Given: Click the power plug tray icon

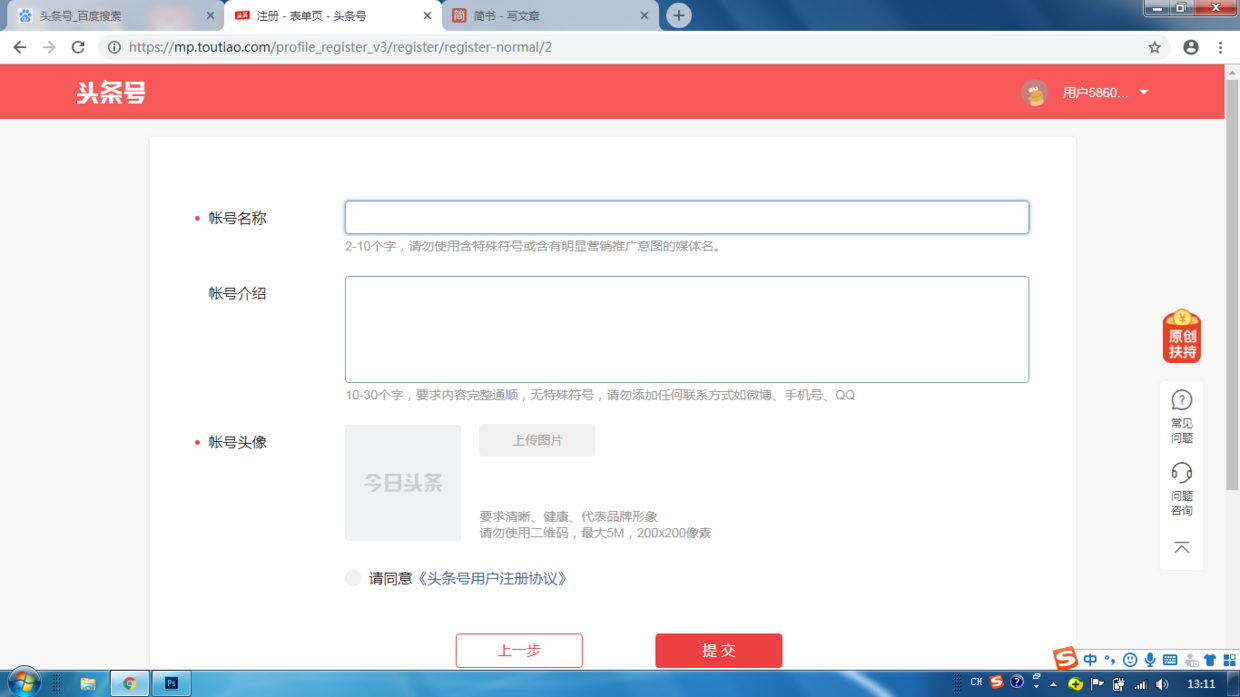Looking at the screenshot, I should 1118,685.
